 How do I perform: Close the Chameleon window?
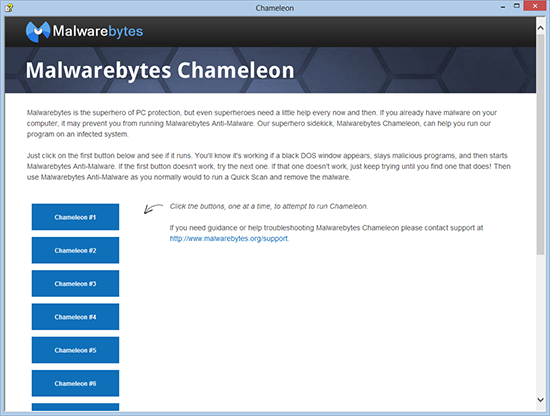[x=535, y=6]
